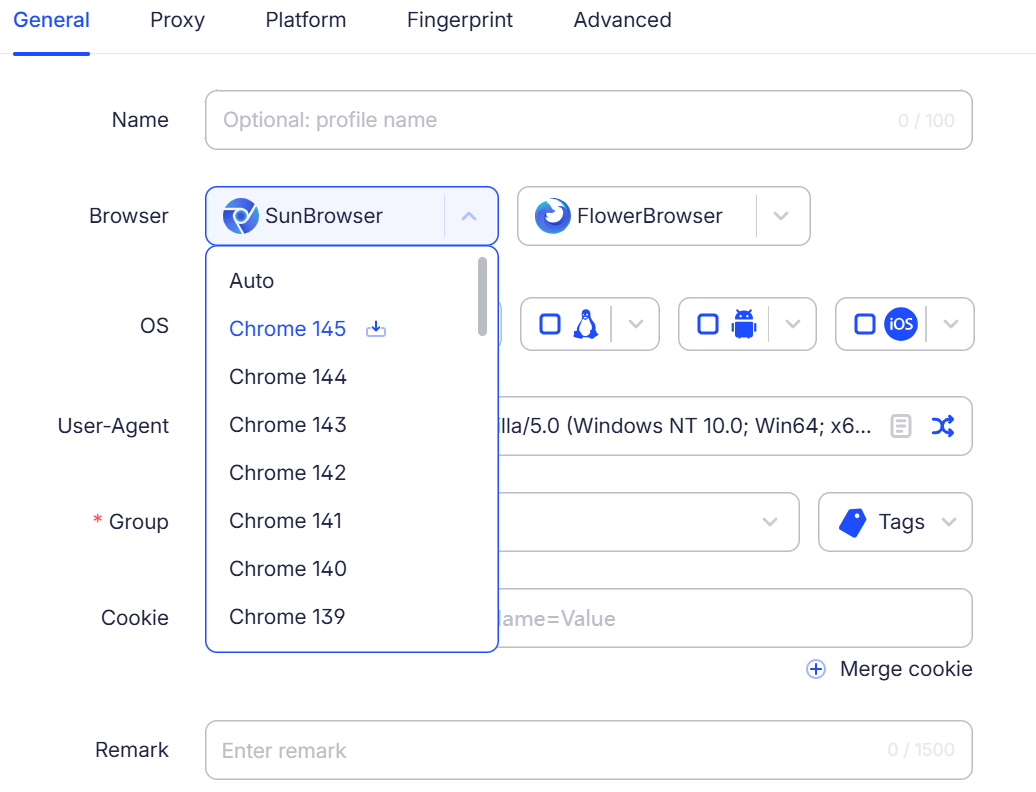Check the iOS OS checkbox
Image resolution: width=1036 pixels, height=792 pixels.
pos(865,324)
